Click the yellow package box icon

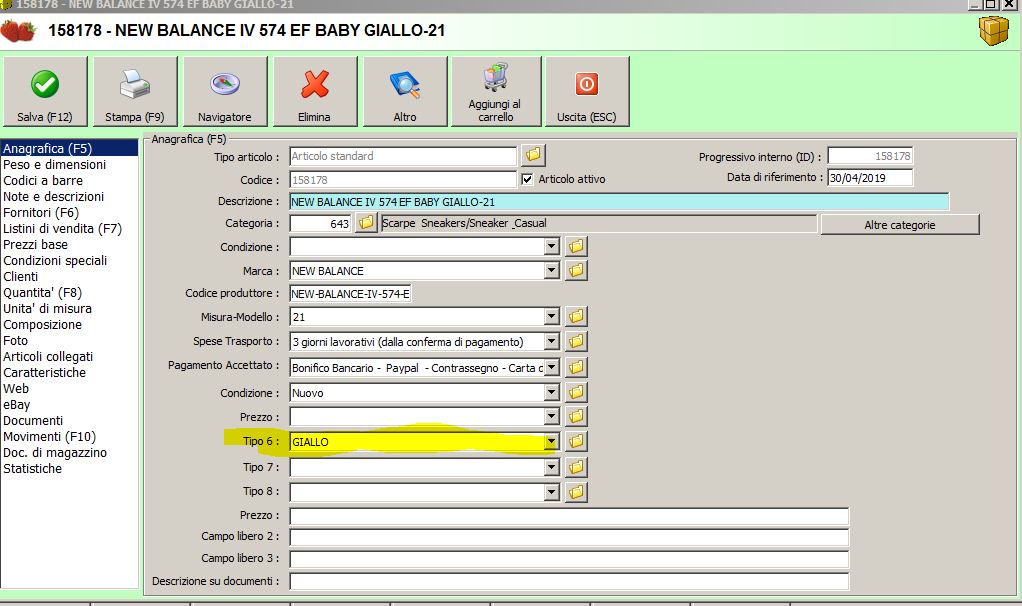tap(993, 31)
